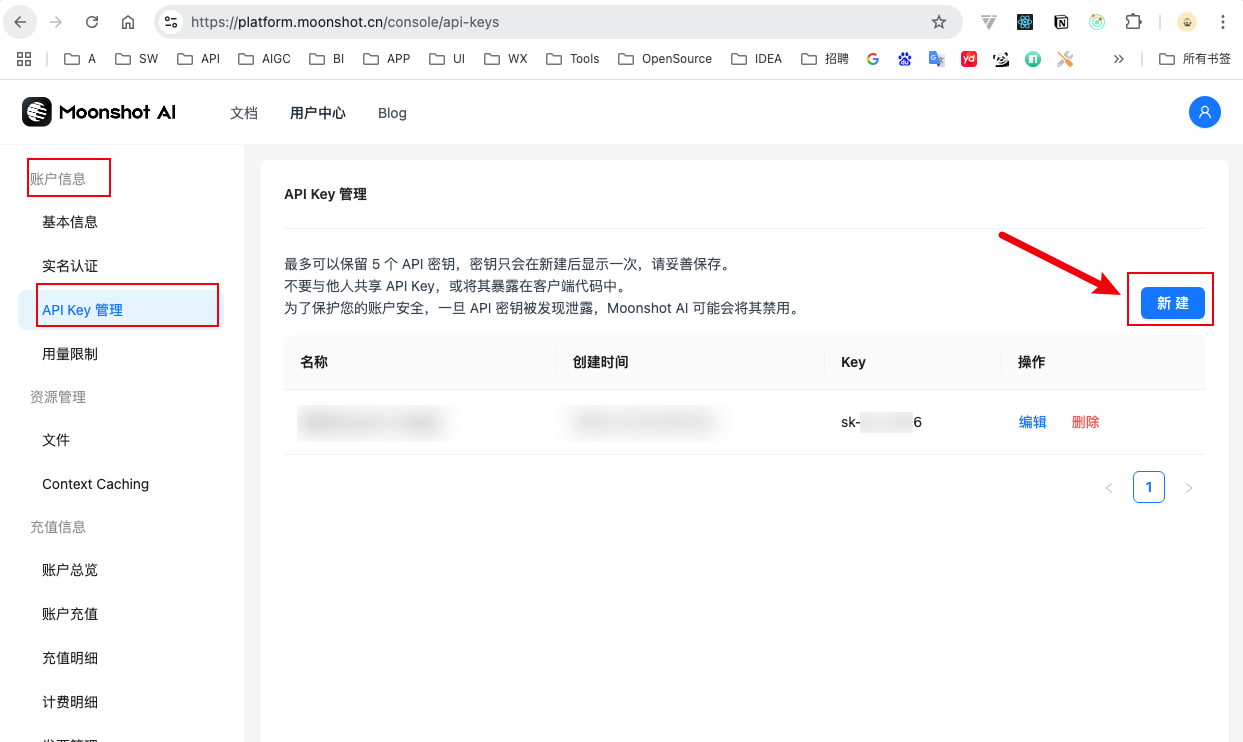The width and height of the screenshot is (1243, 742).
Task: Click 删除 to delete the key
Action: pos(1085,422)
